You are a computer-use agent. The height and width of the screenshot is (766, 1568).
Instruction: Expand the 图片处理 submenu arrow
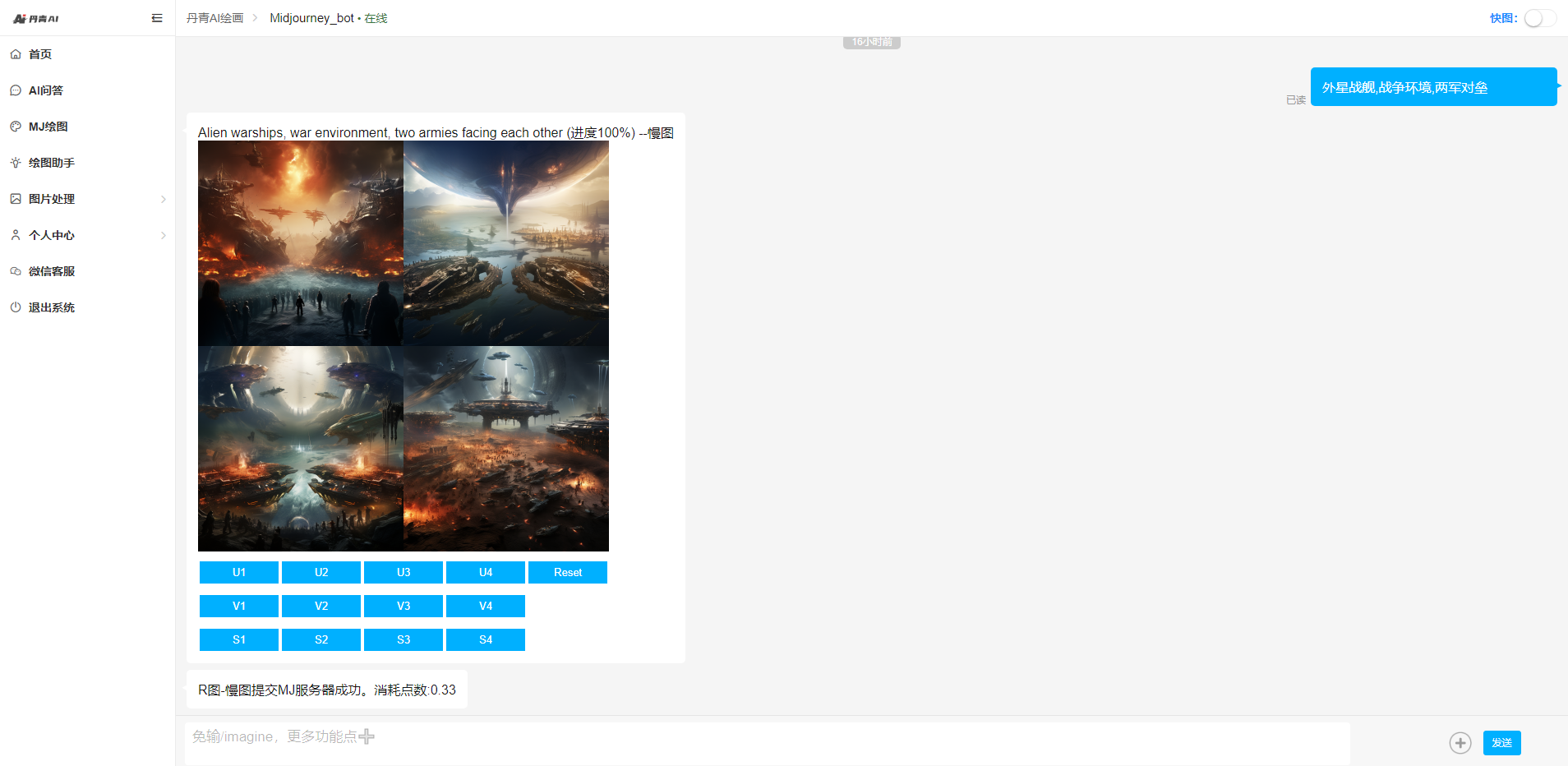click(x=164, y=199)
